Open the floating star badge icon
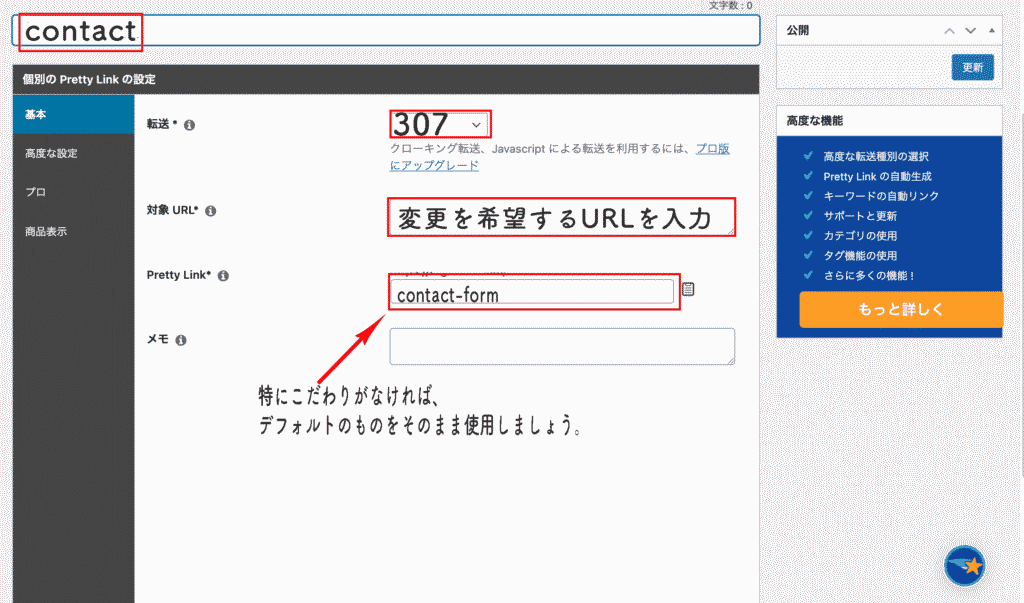Image resolution: width=1024 pixels, height=603 pixels. (965, 566)
